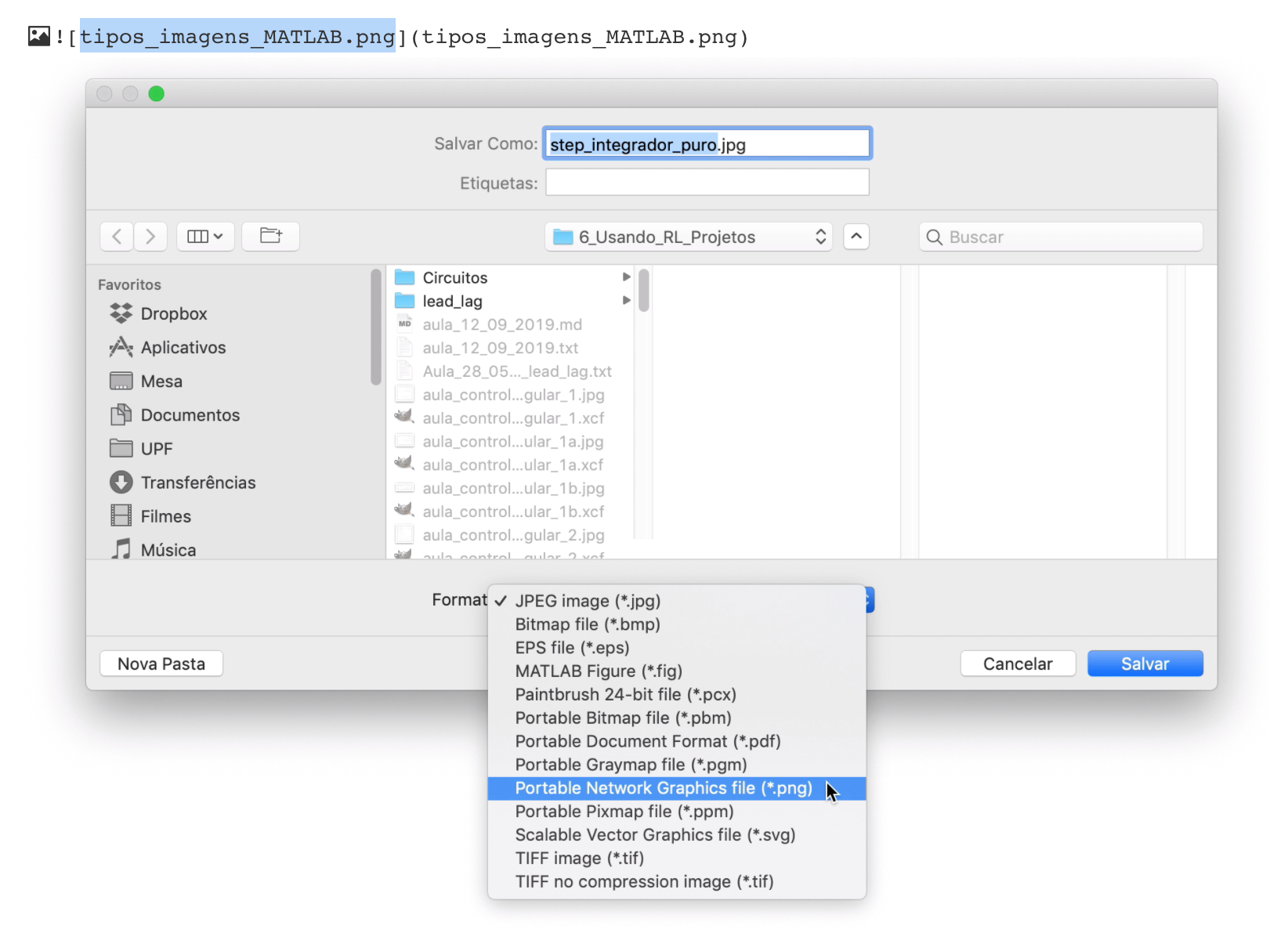Click the file list scrollbar thumb
The image size is (1288, 937).
click(x=643, y=290)
